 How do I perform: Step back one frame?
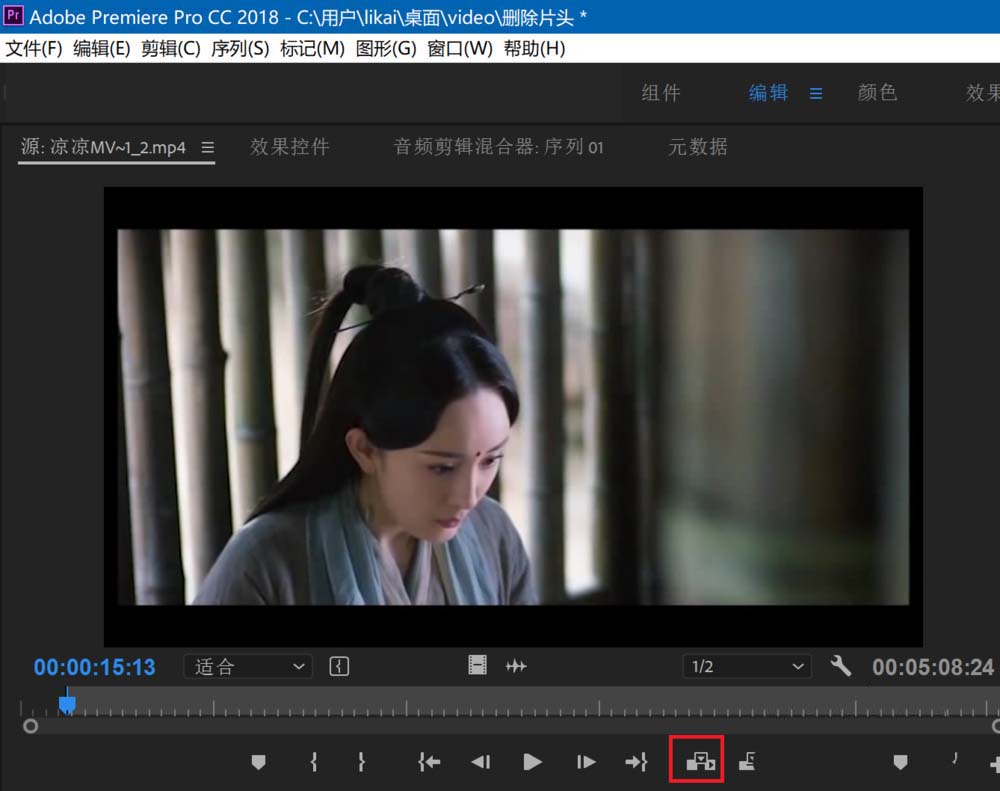point(481,762)
